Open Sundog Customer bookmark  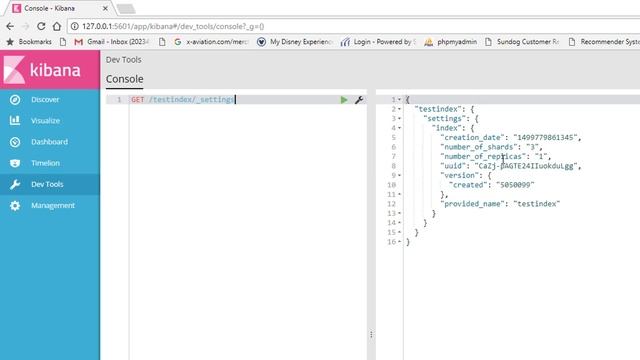pos(522,42)
